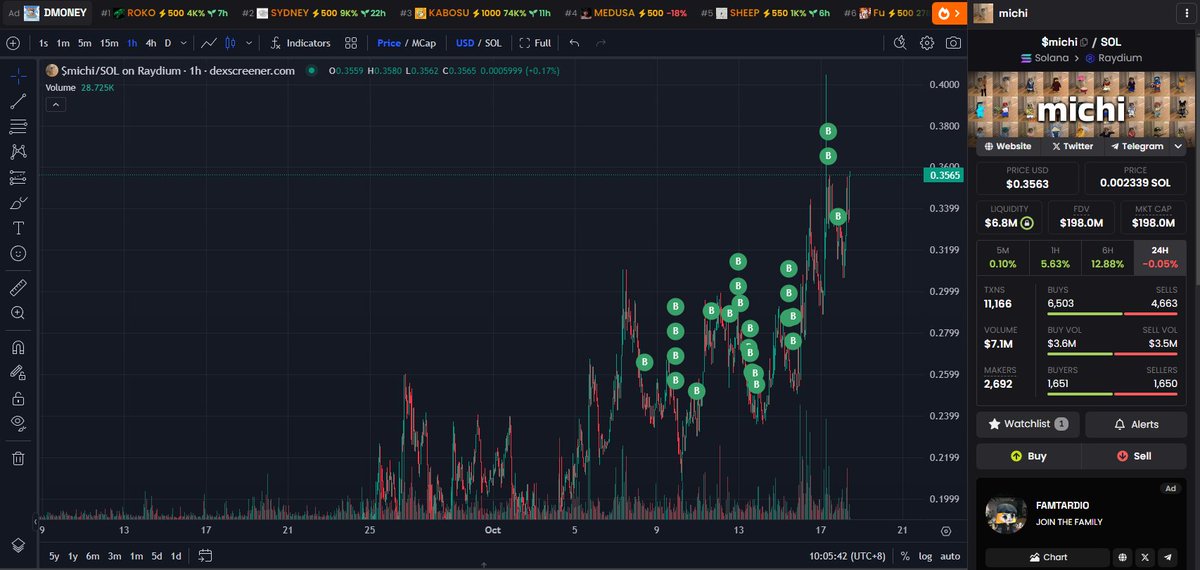Image resolution: width=1200 pixels, height=570 pixels.
Task: Open the timezone menu 10:05:42 (UTC+8)
Action: (x=849, y=556)
